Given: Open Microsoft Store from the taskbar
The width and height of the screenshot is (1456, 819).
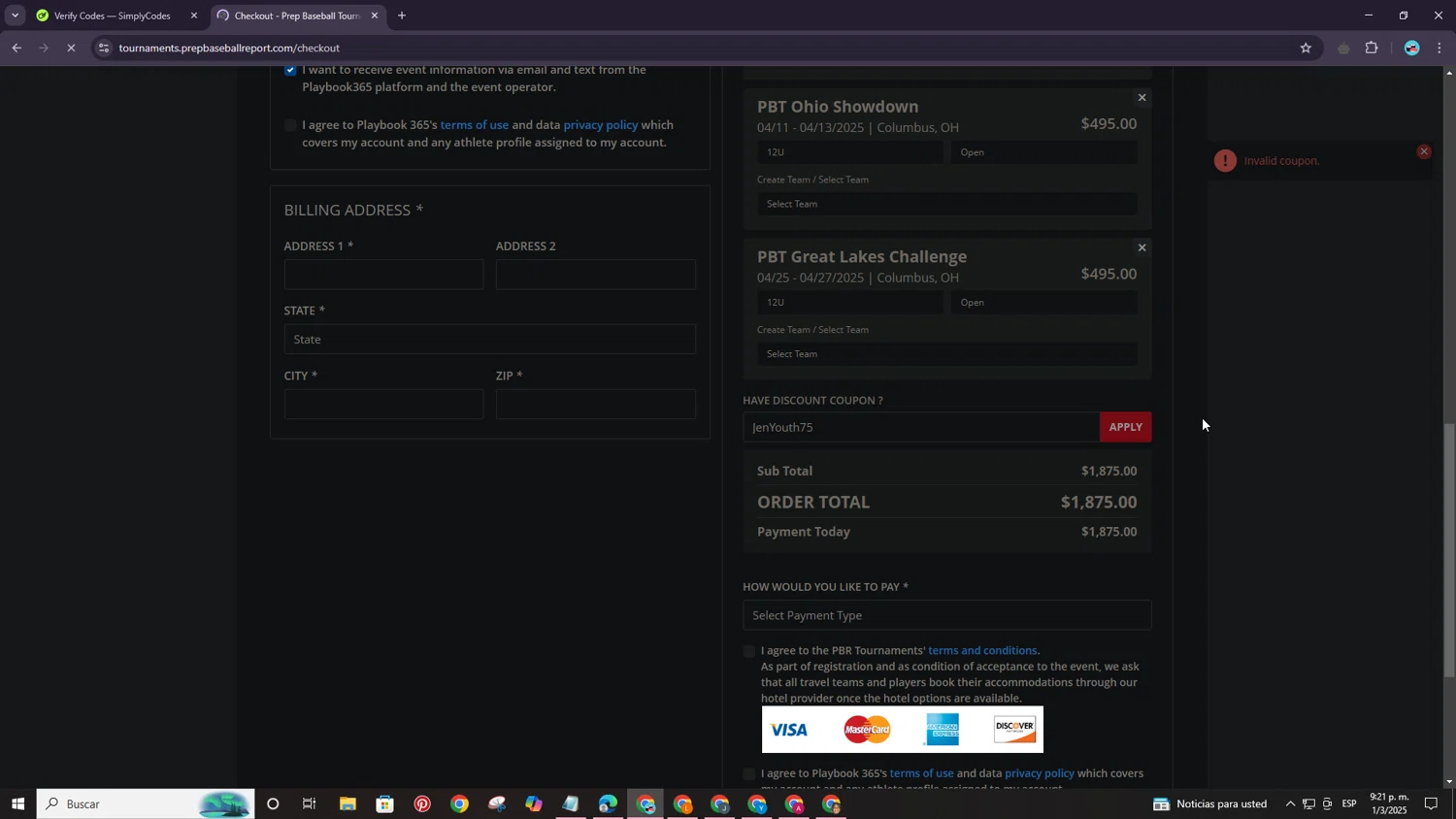Looking at the screenshot, I should coord(385,803).
